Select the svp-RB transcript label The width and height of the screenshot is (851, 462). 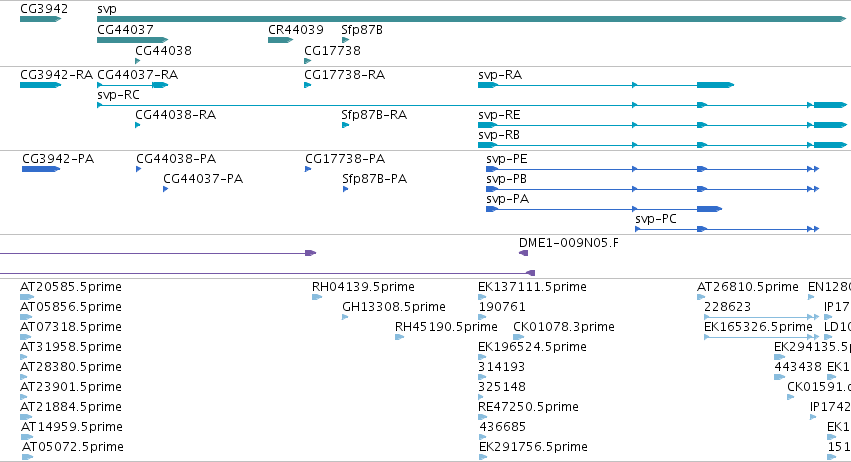coord(499,135)
